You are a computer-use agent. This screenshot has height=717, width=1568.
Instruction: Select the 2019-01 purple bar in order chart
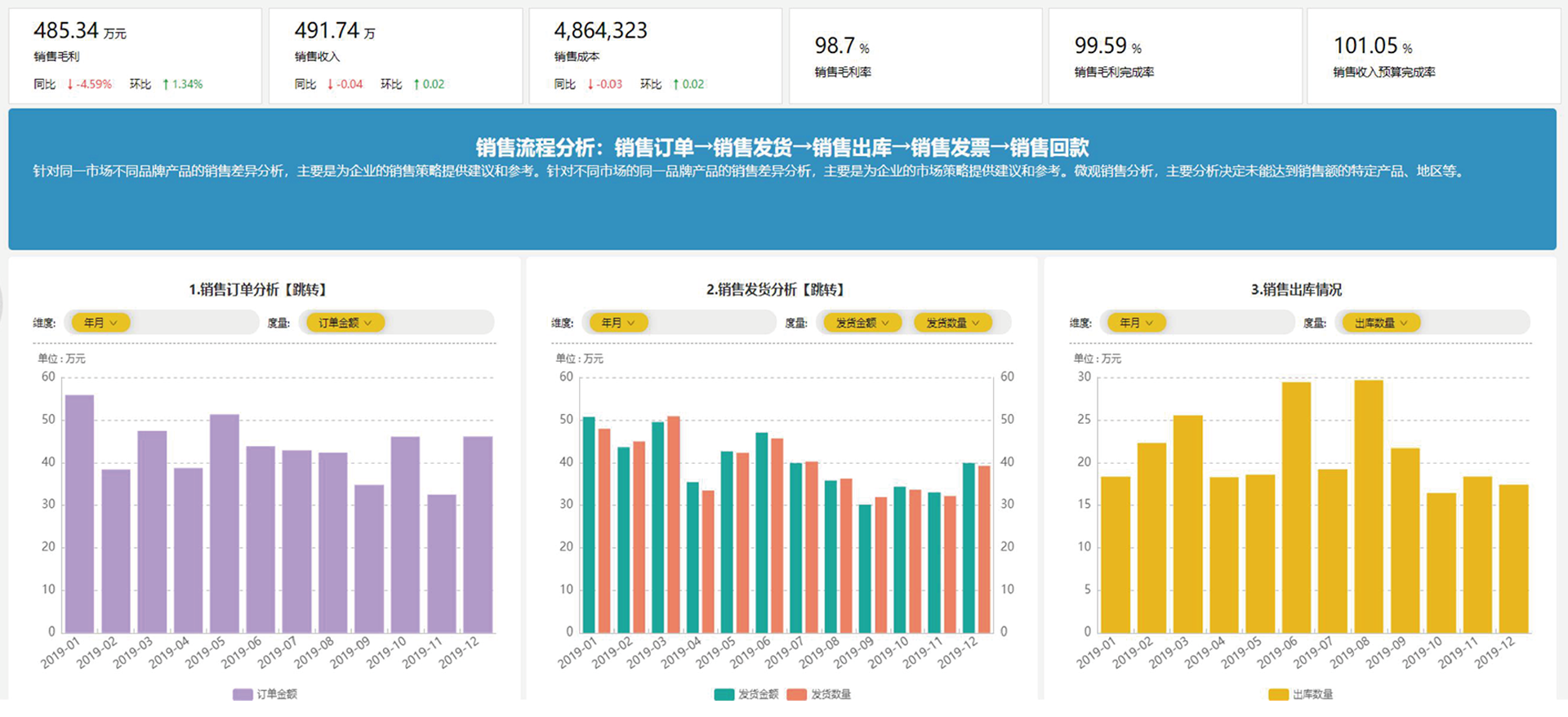click(79, 514)
